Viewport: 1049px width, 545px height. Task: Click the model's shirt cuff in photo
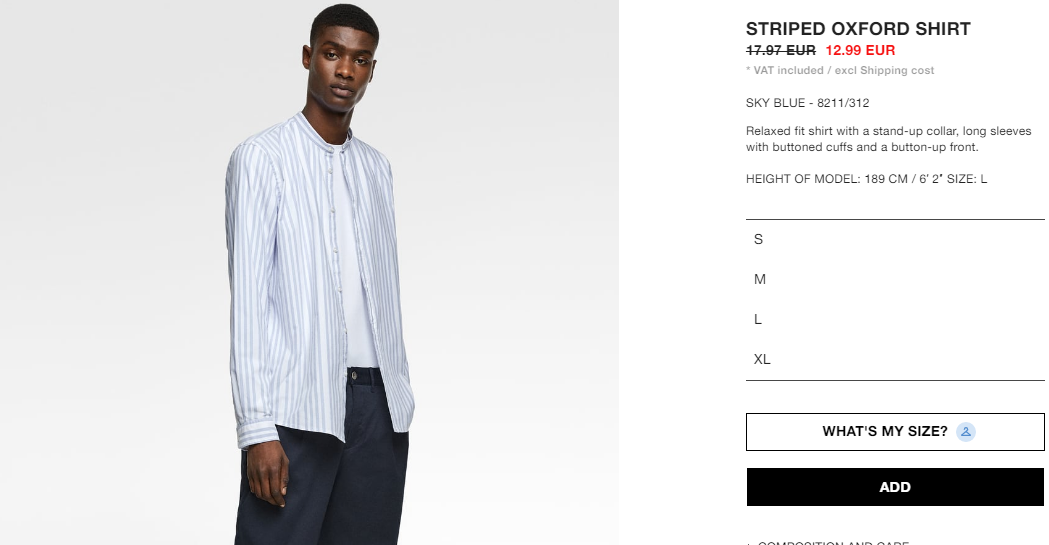coord(257,435)
